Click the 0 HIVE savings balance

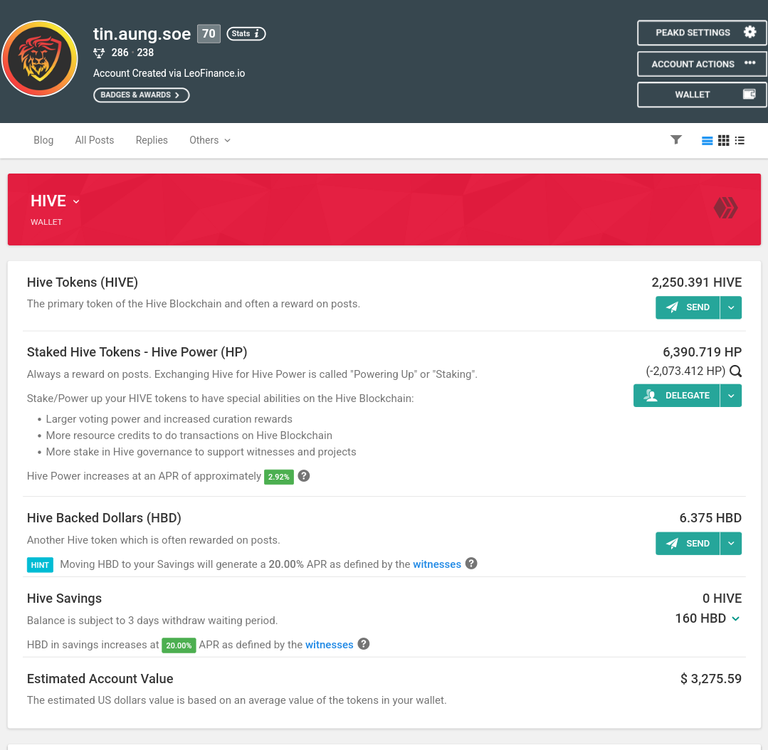[722, 598]
